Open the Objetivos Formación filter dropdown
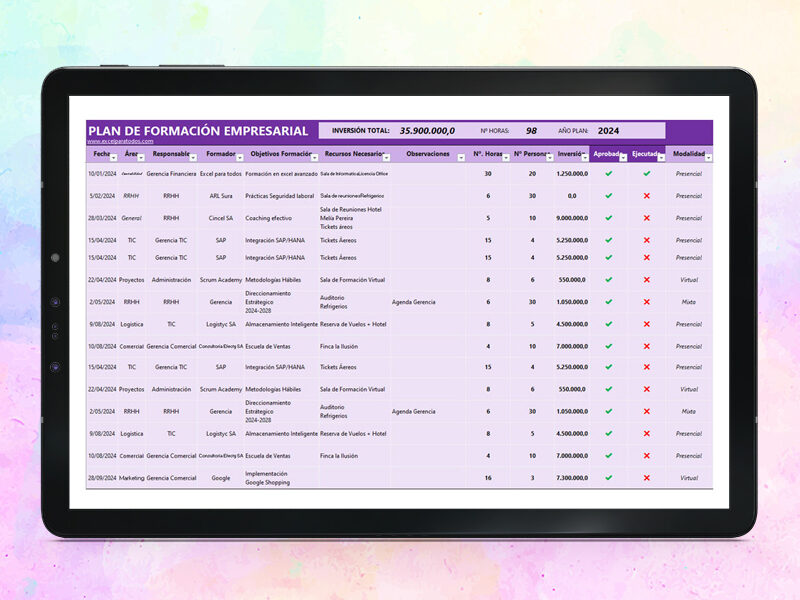800x600 pixels. coord(314,158)
